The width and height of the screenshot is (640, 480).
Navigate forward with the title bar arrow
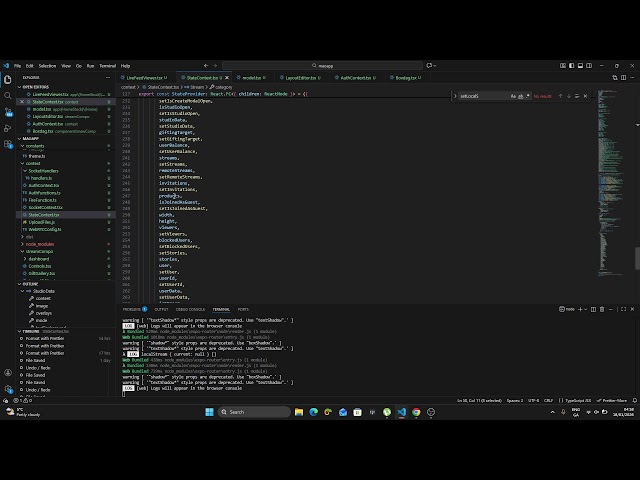(x=215, y=65)
